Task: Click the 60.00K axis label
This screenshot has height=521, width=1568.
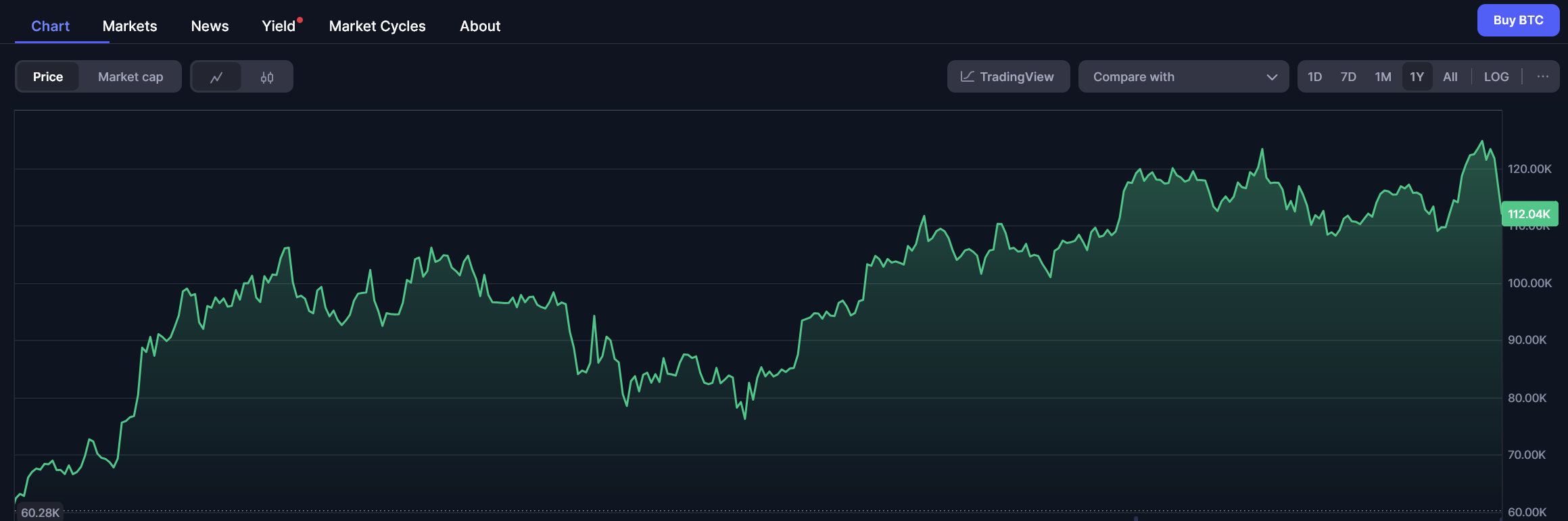Action: coord(1527,512)
